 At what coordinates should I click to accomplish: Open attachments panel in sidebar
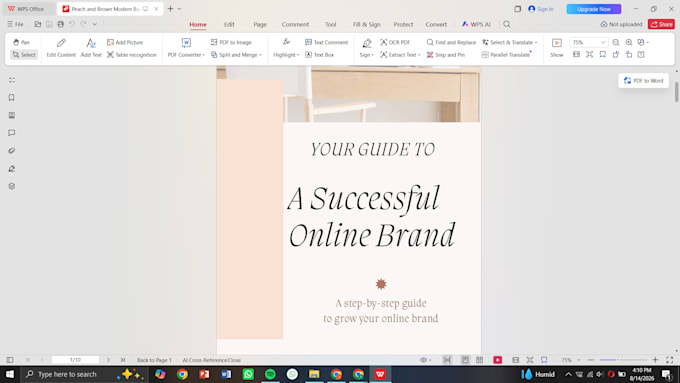coord(12,151)
